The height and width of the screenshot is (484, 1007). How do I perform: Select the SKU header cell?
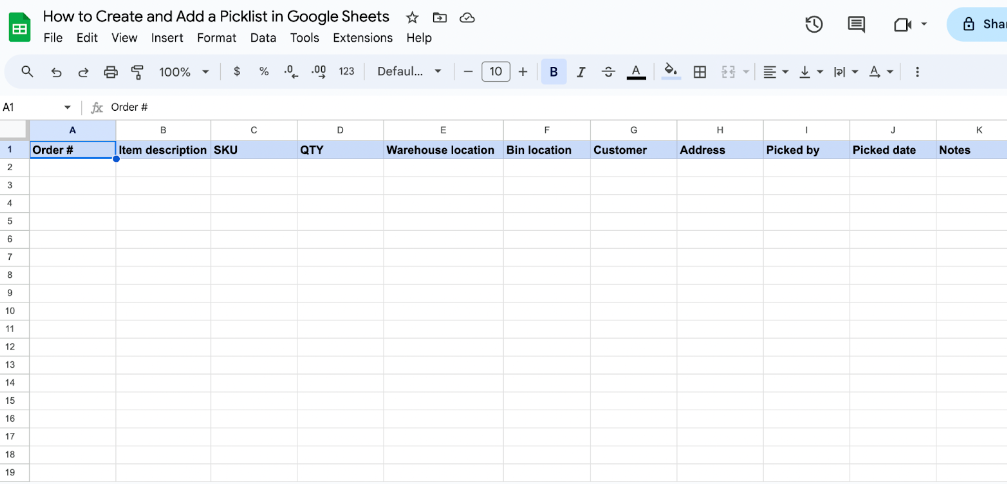254,150
